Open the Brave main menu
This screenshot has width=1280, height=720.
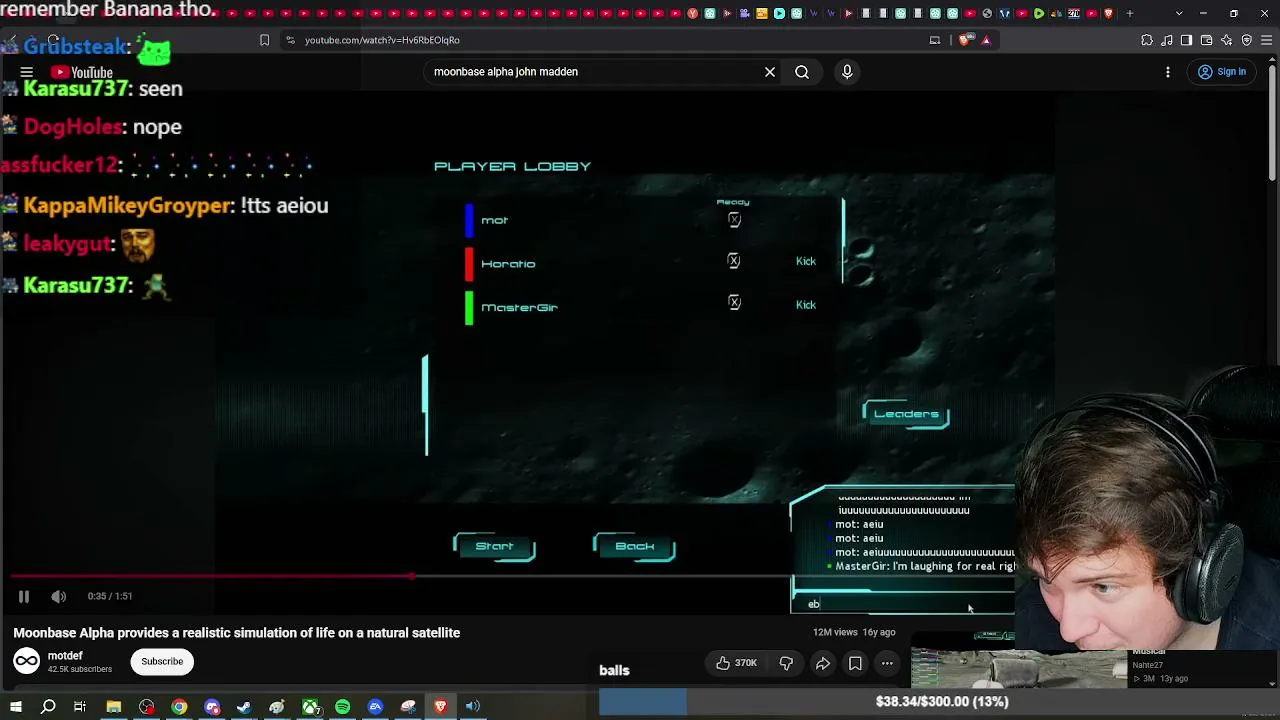click(1267, 40)
